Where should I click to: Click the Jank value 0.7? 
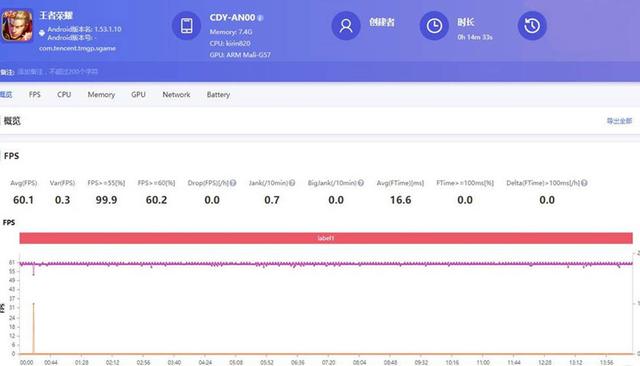[x=272, y=200]
